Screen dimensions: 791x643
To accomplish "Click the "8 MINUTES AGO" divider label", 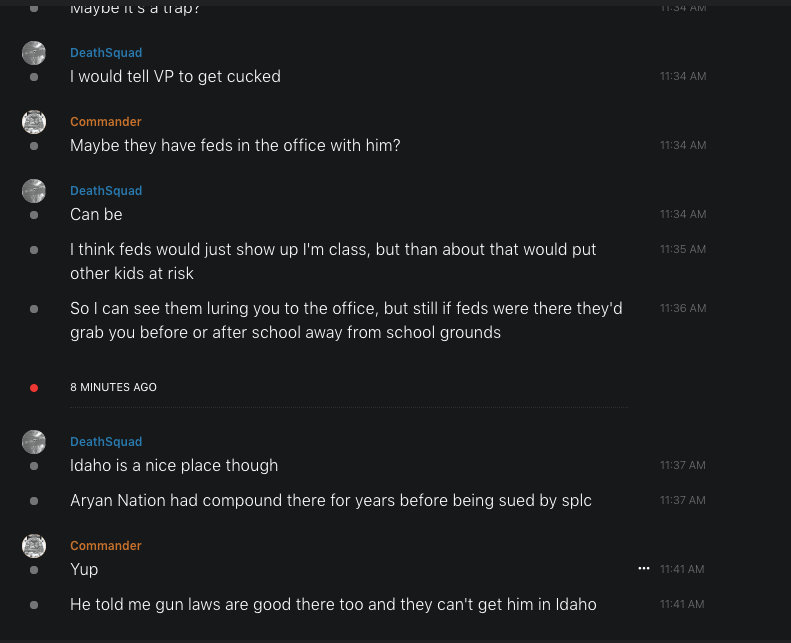I will click(x=113, y=387).
